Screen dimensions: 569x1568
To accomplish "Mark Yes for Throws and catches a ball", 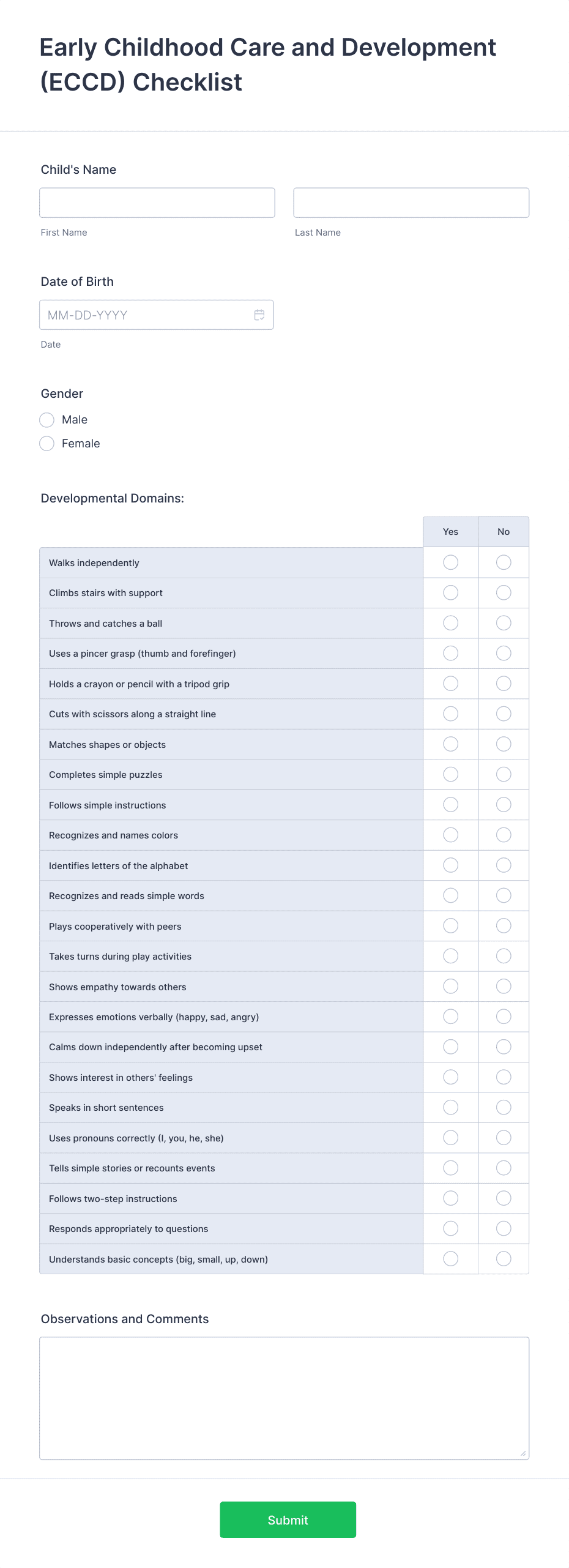I will (450, 622).
